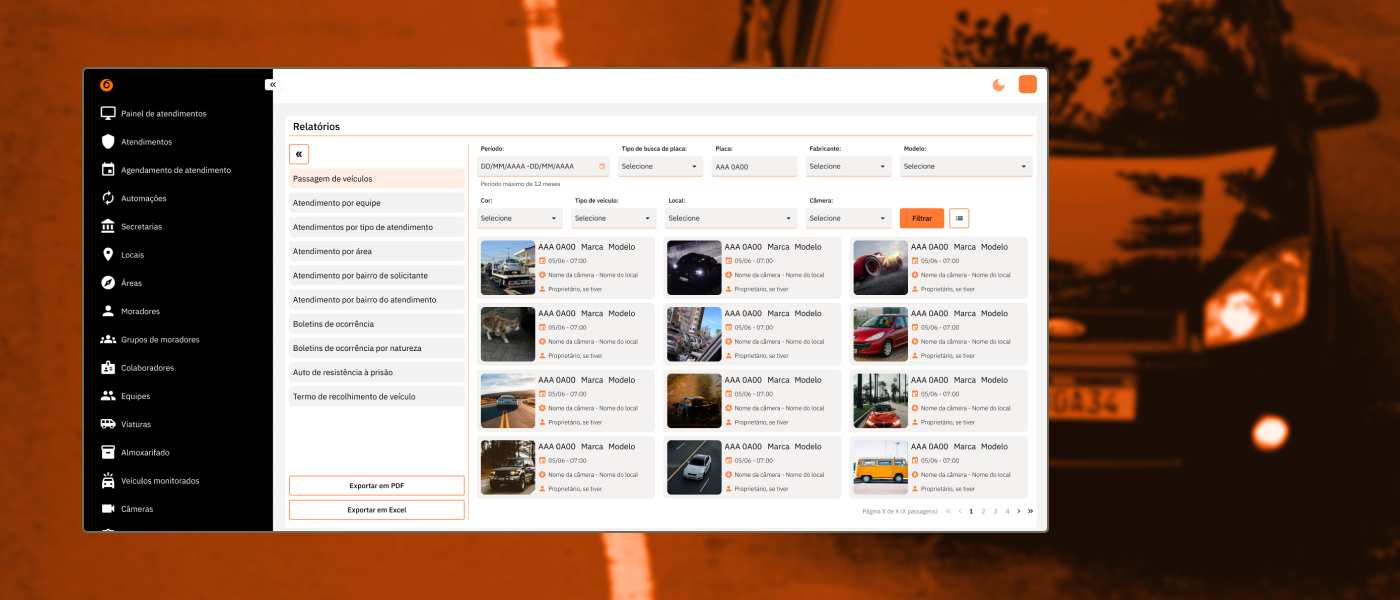
Task: Open the Fabricante dropdown
Action: pyautogui.click(x=848, y=167)
